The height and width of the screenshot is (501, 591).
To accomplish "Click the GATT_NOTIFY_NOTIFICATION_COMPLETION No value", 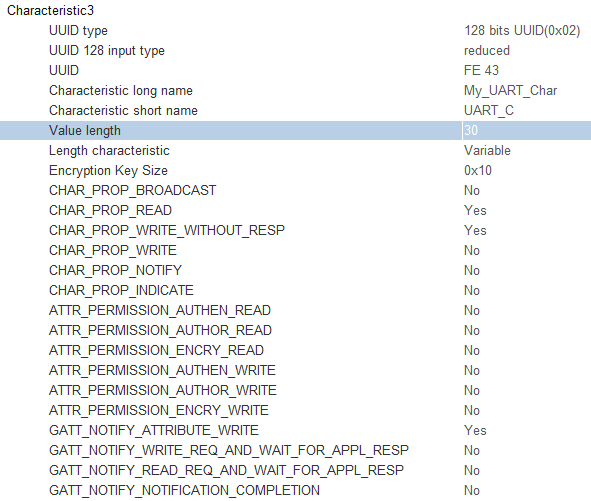I will (x=472, y=490).
